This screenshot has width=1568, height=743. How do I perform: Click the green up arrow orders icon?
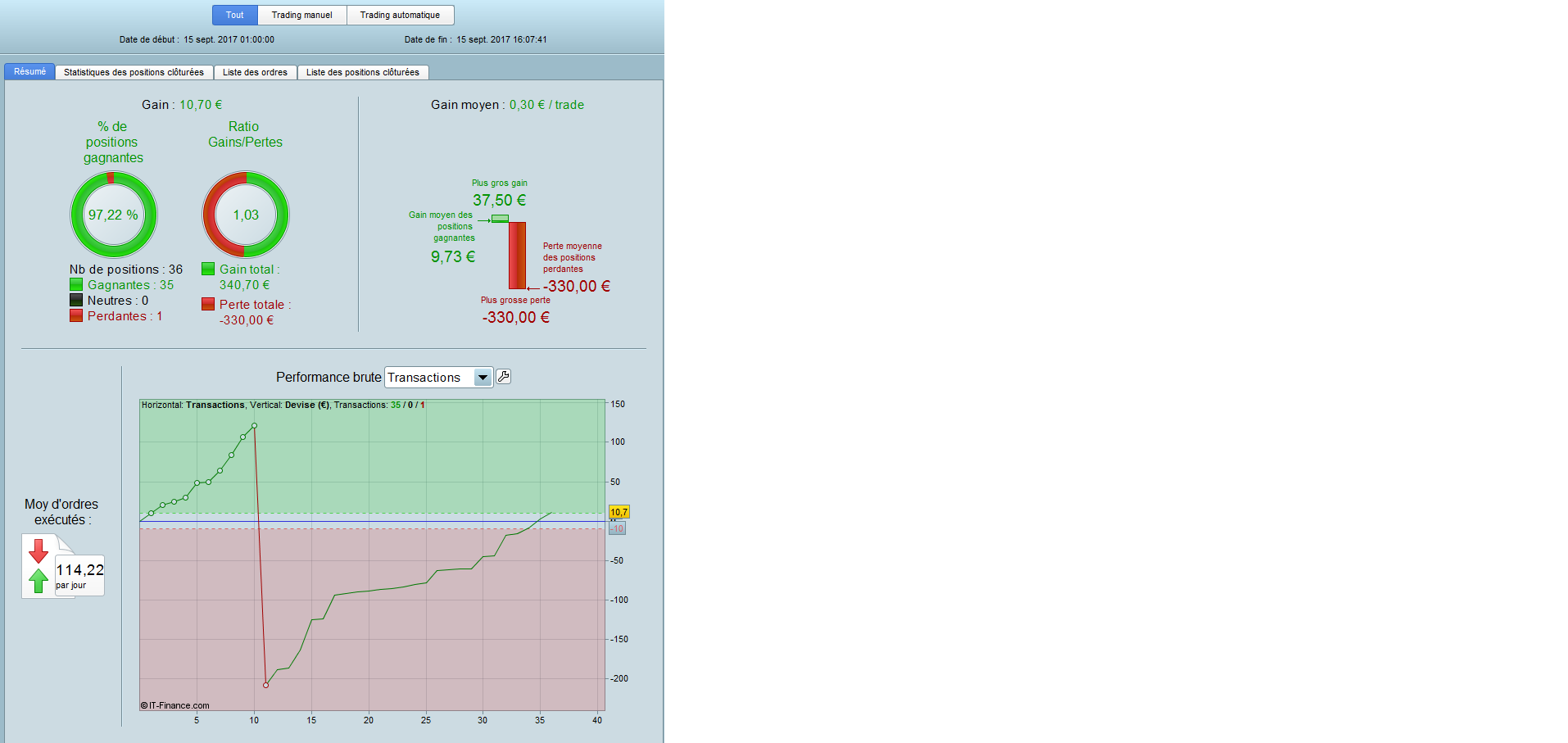tap(39, 581)
